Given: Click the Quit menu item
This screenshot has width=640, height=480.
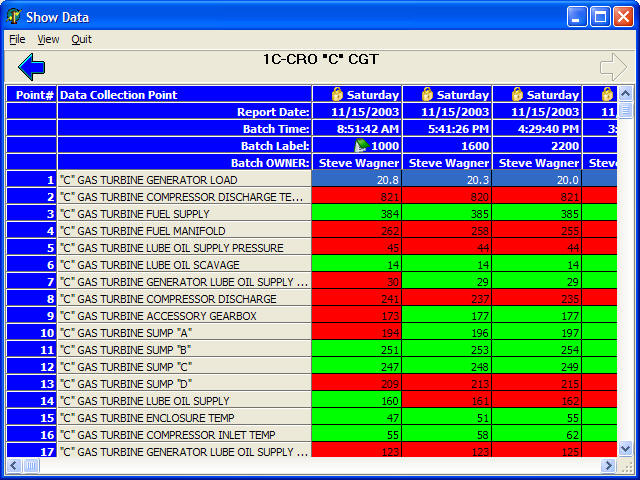Looking at the screenshot, I should click(x=81, y=40).
